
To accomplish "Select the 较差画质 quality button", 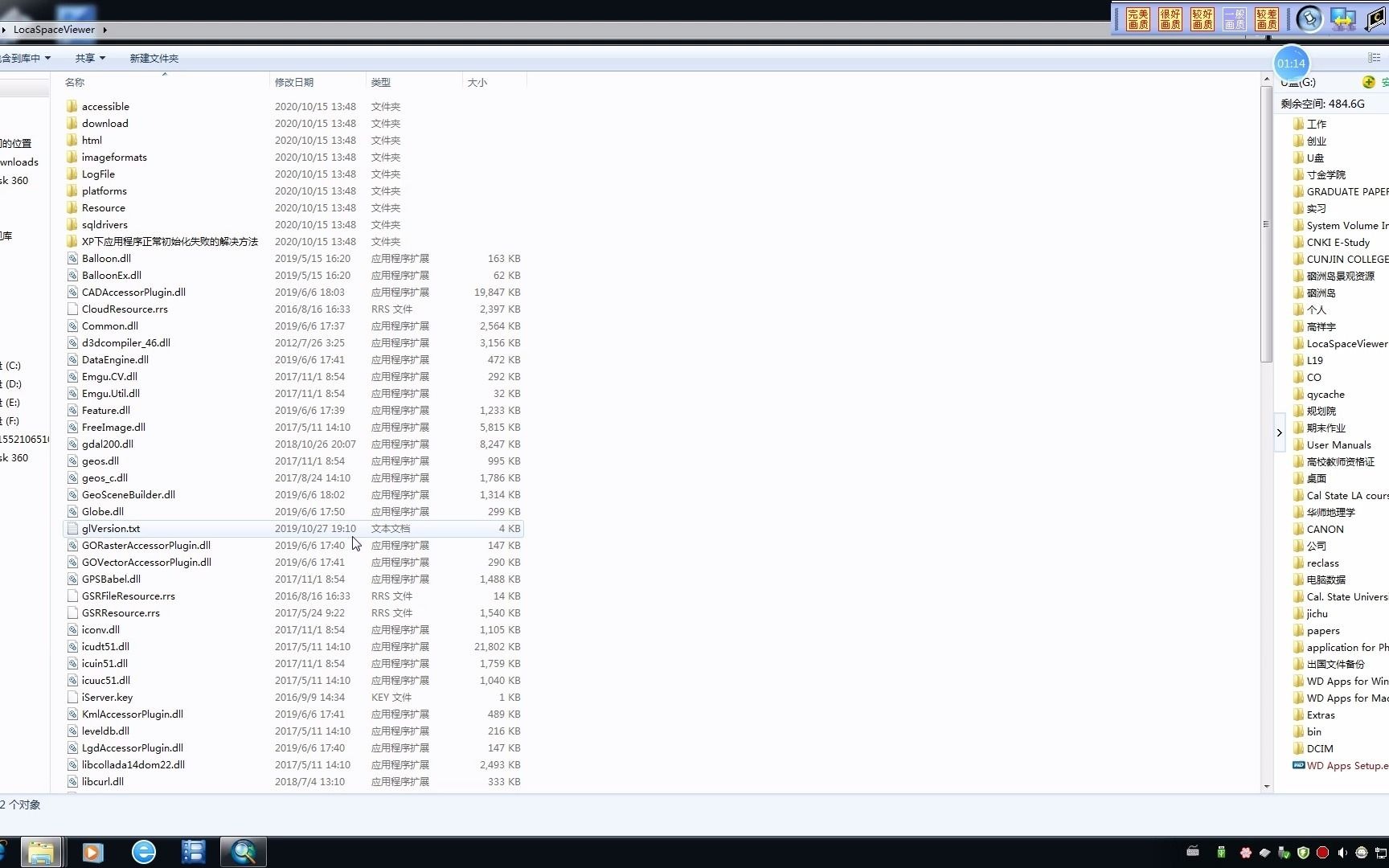I will point(1267,19).
